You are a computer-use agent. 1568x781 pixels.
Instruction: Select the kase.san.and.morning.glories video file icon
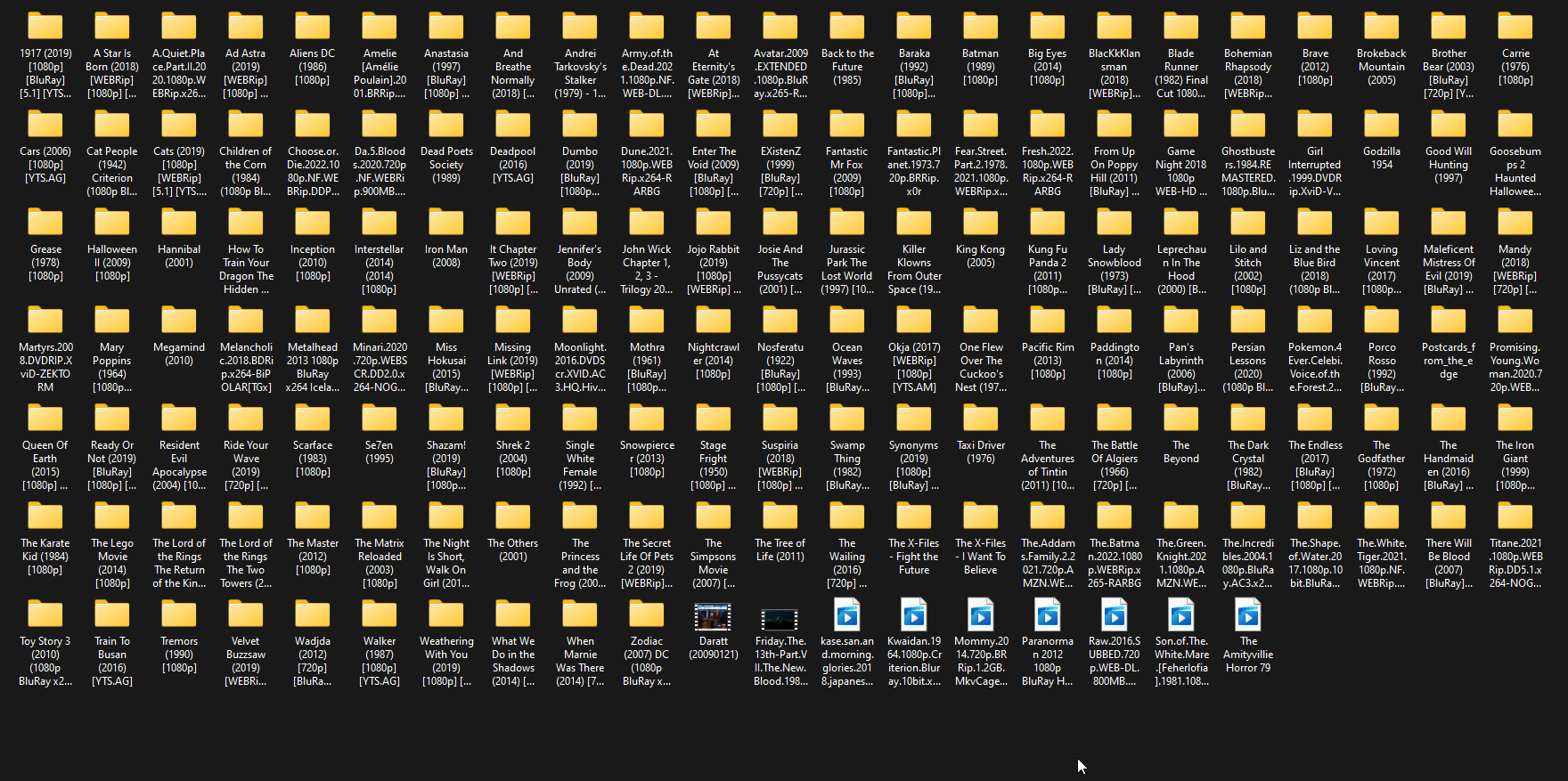pyautogui.click(x=847, y=614)
